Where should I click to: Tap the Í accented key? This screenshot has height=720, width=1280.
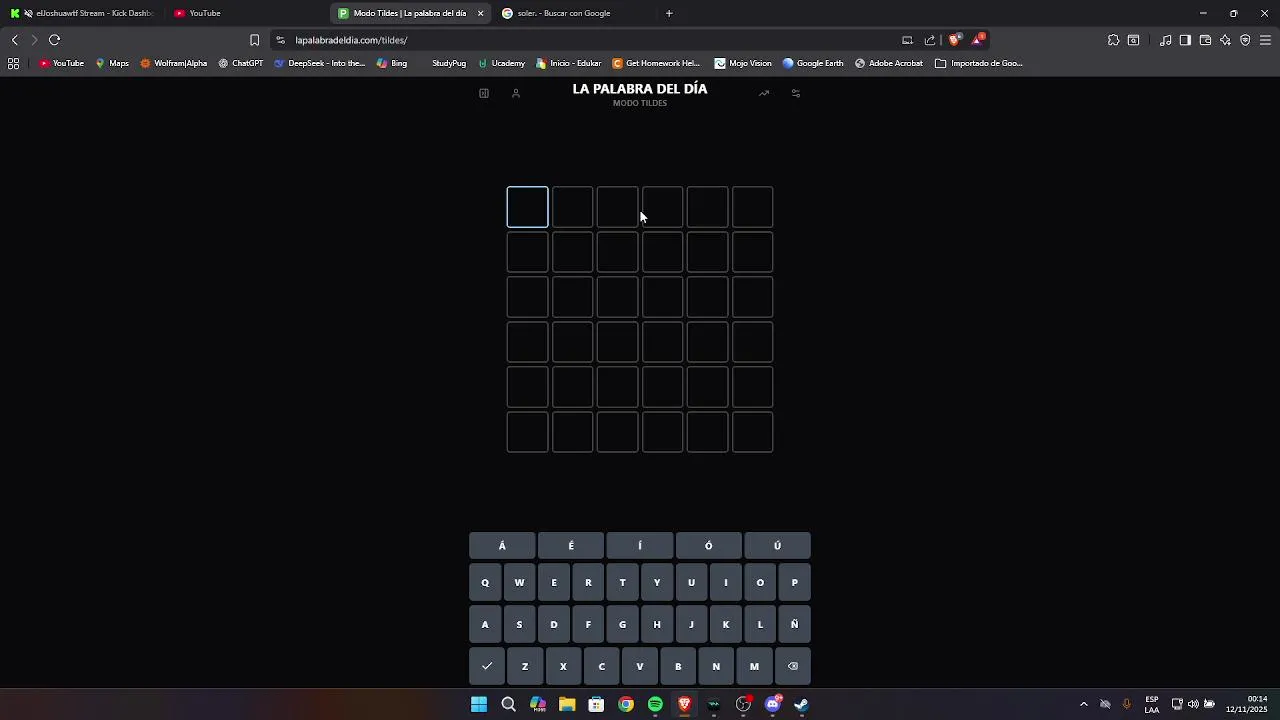[640, 546]
